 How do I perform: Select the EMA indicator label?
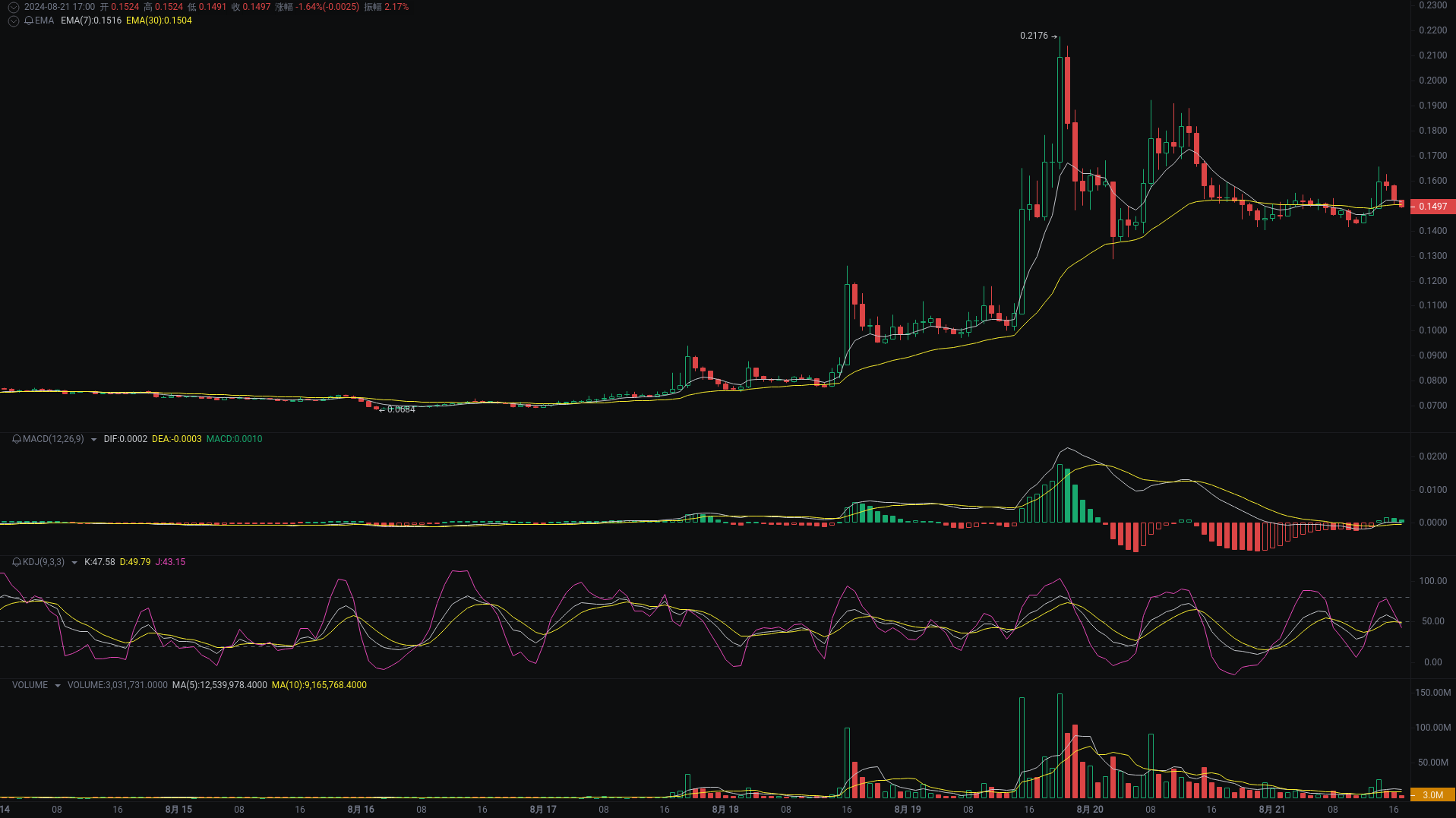44,21
